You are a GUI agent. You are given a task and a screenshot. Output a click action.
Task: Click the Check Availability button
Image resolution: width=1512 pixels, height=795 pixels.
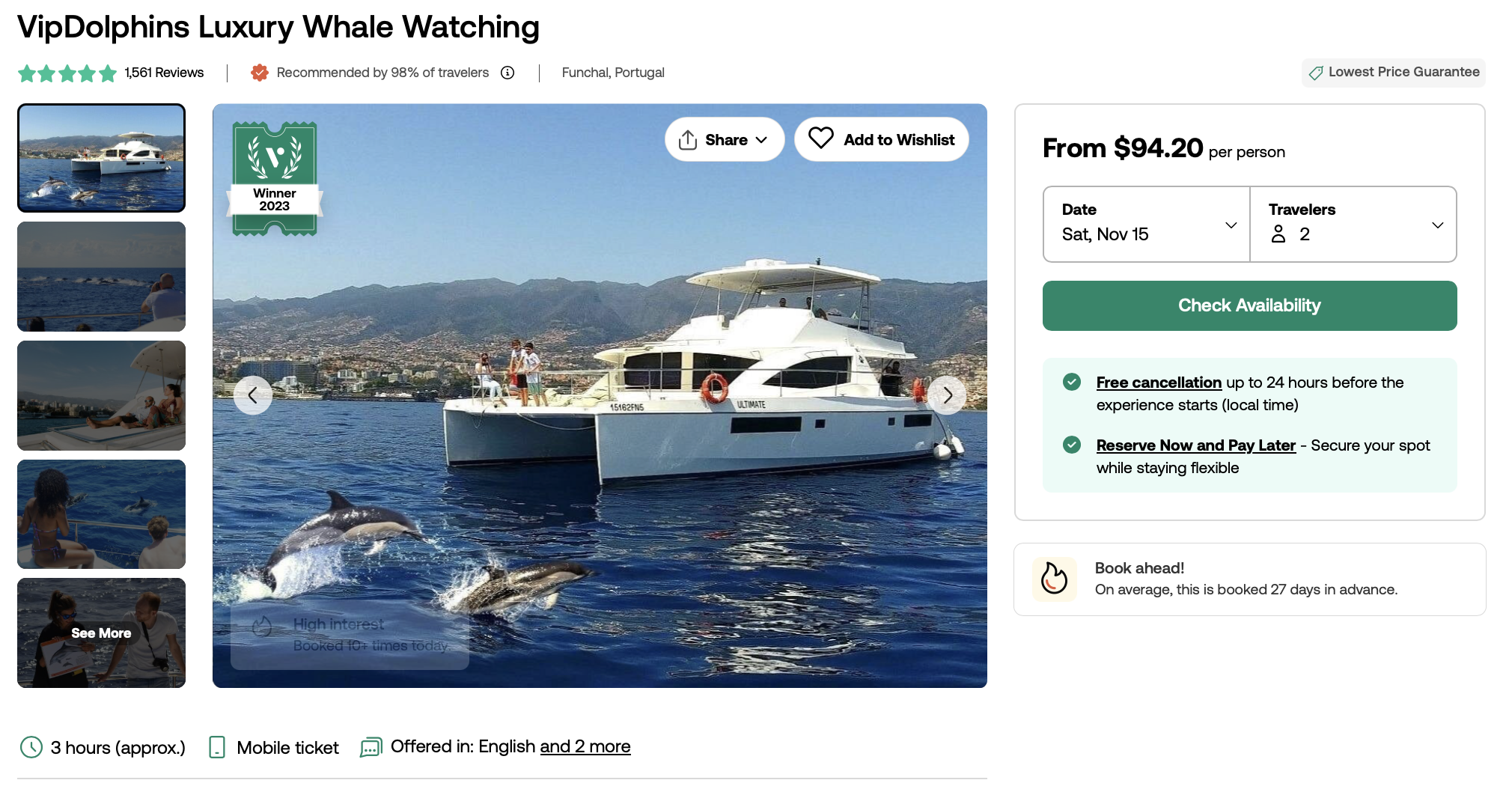tap(1249, 305)
